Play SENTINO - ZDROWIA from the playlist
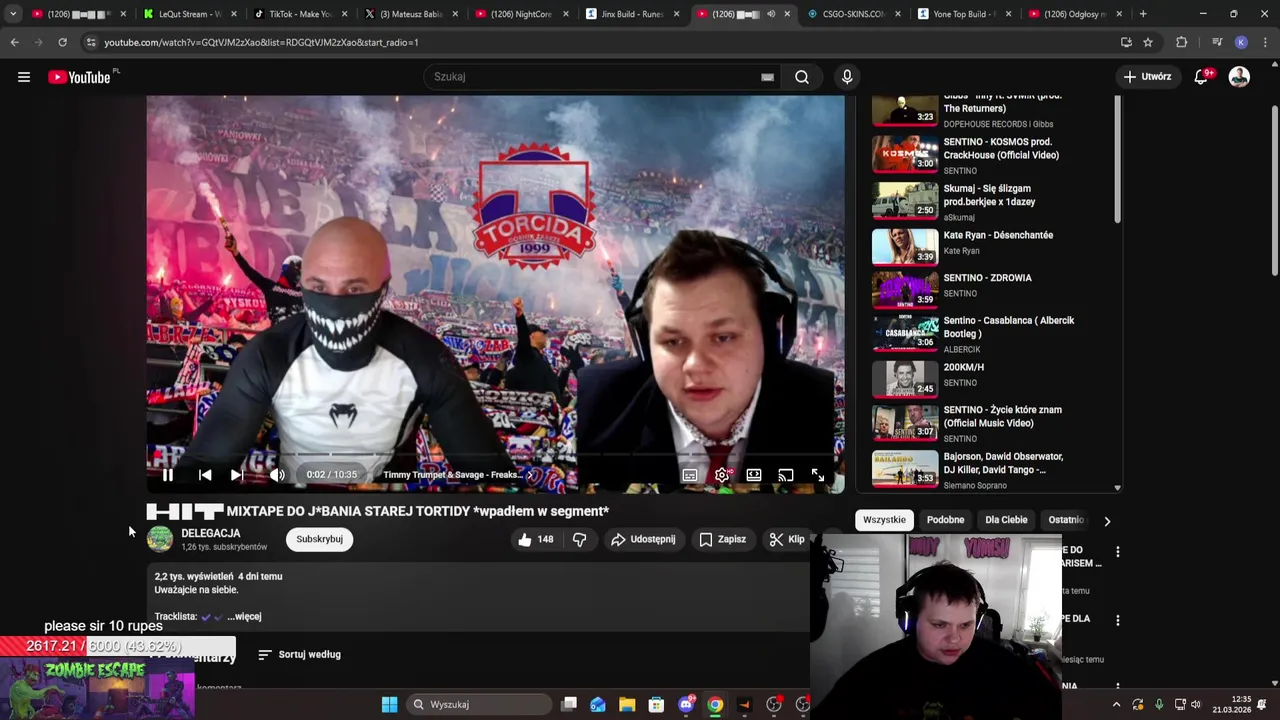This screenshot has height=720, width=1280. (x=990, y=291)
